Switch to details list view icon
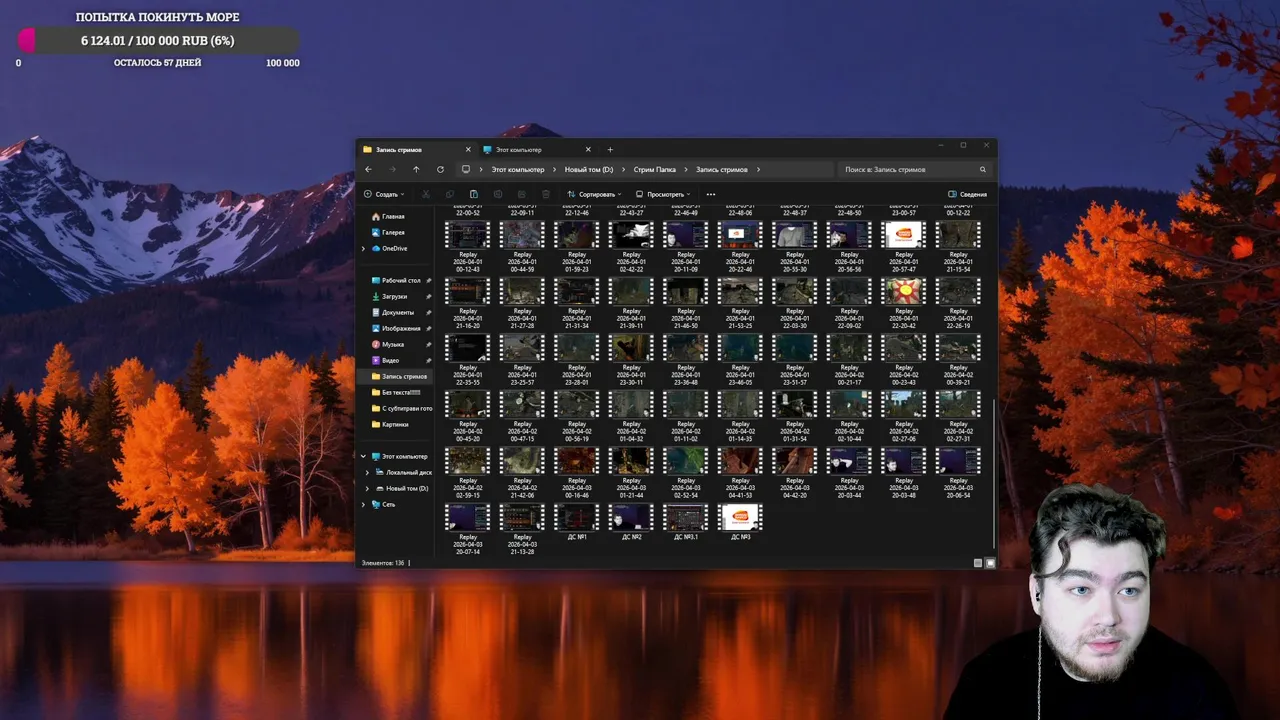 point(978,563)
